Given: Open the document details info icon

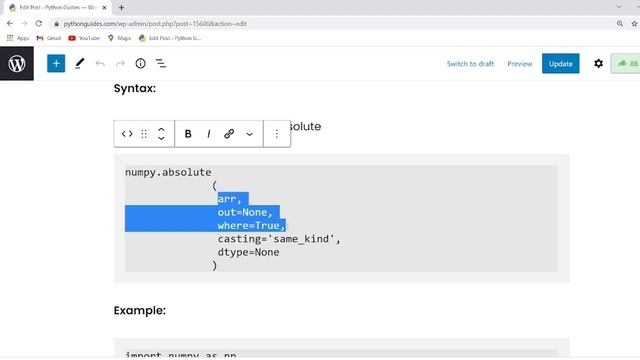Looking at the screenshot, I should point(140,63).
